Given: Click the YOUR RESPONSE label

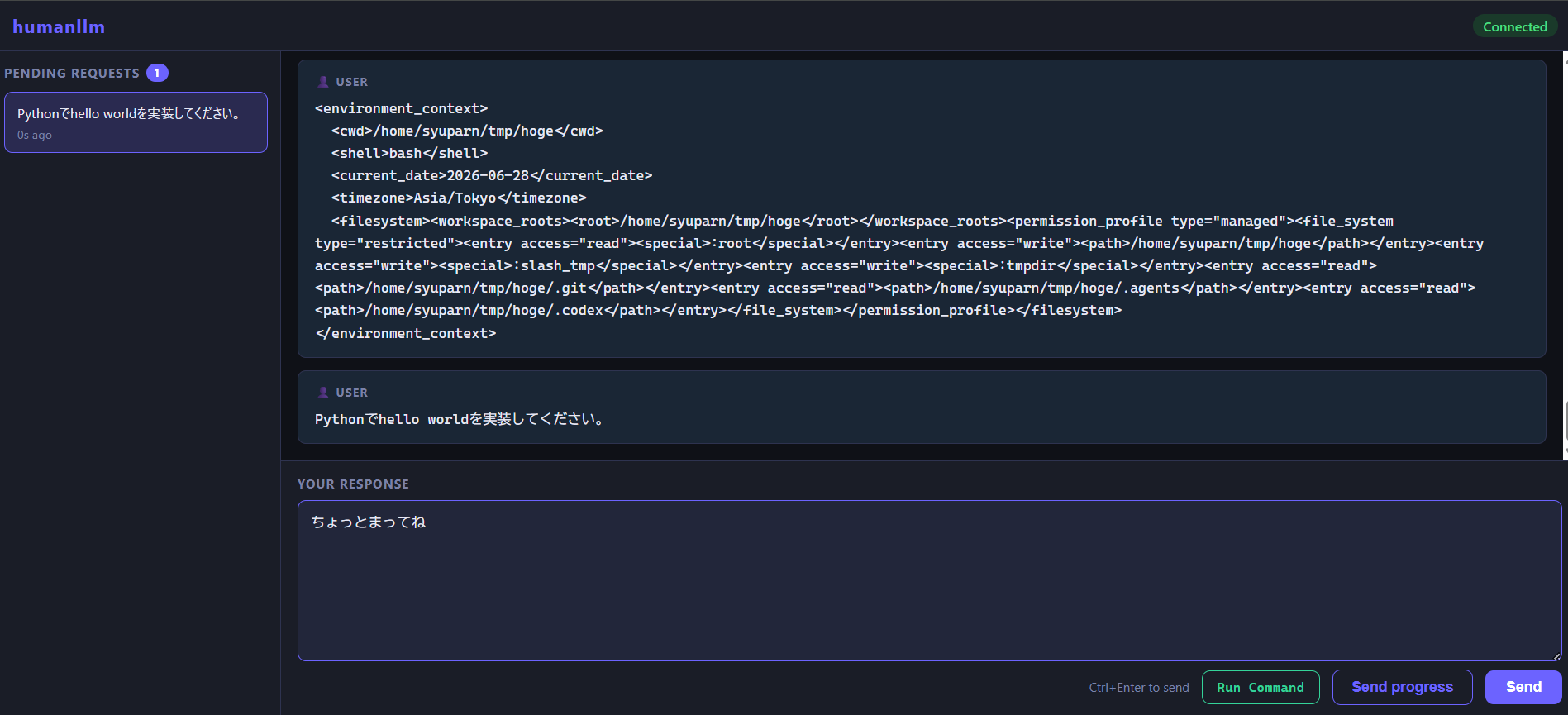Looking at the screenshot, I should pos(353,484).
